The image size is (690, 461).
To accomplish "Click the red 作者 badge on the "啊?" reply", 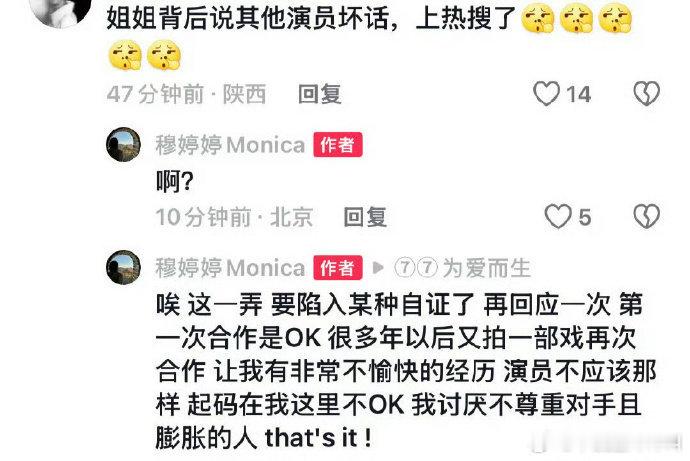I will tap(338, 145).
